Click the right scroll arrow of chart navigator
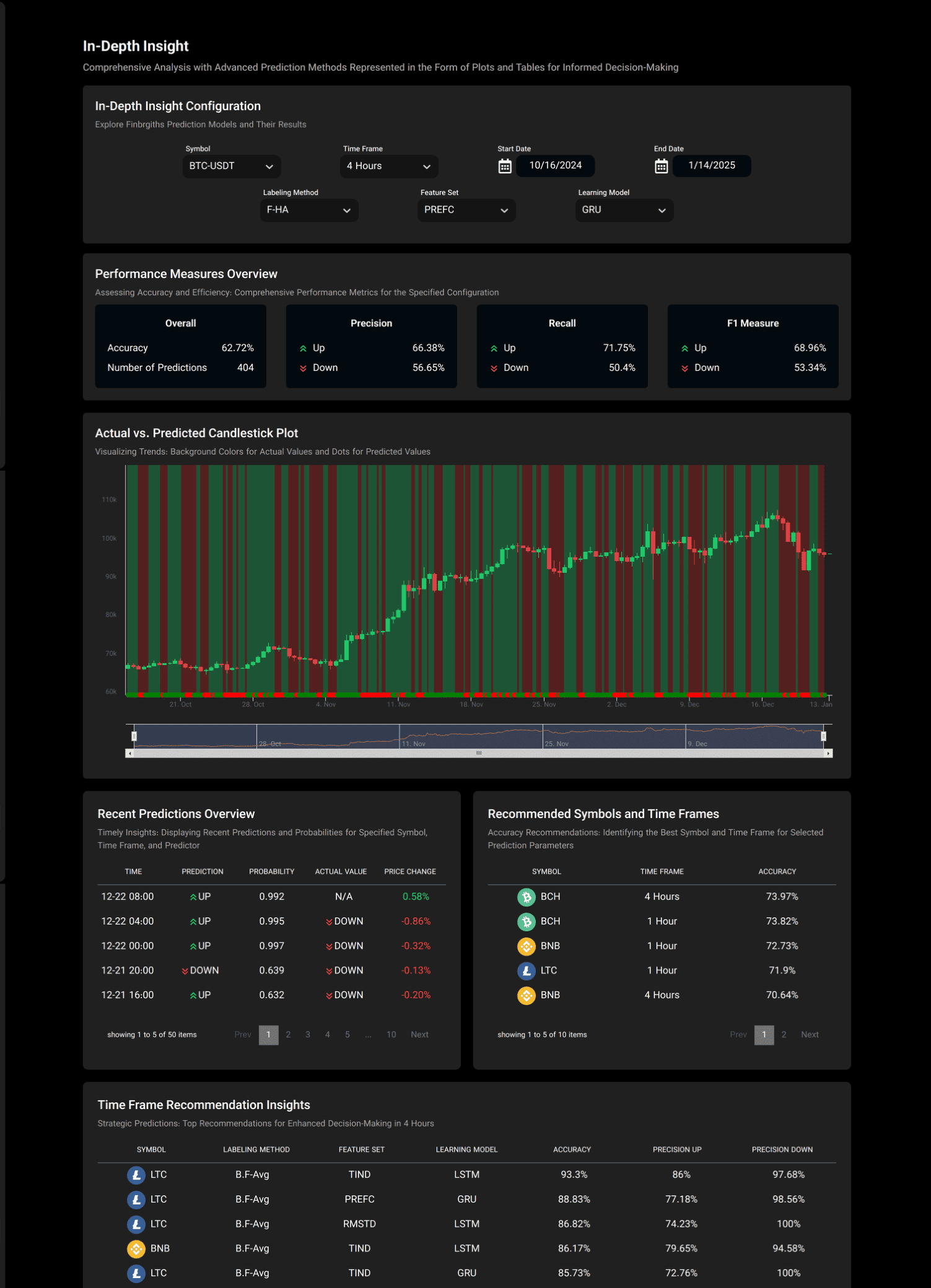 click(828, 754)
